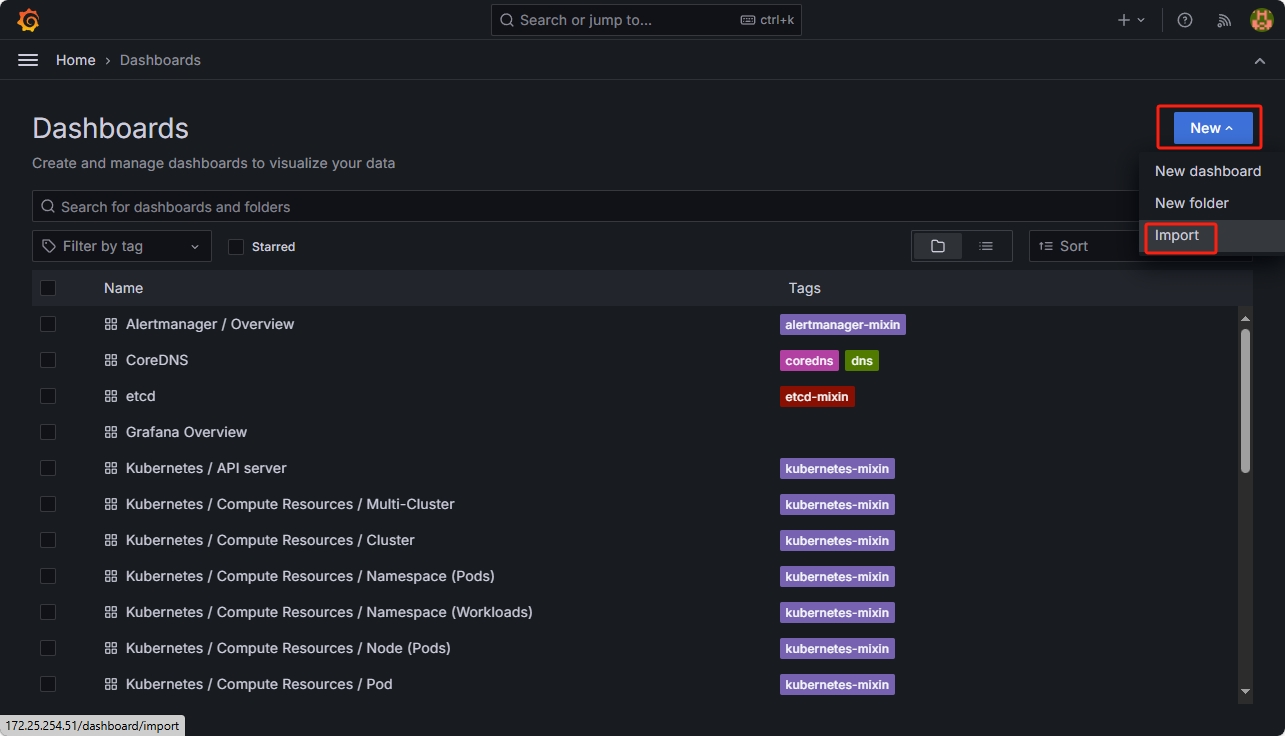Viewport: 1285px width, 736px height.
Task: Choose New folder from the menu
Action: (x=1192, y=203)
